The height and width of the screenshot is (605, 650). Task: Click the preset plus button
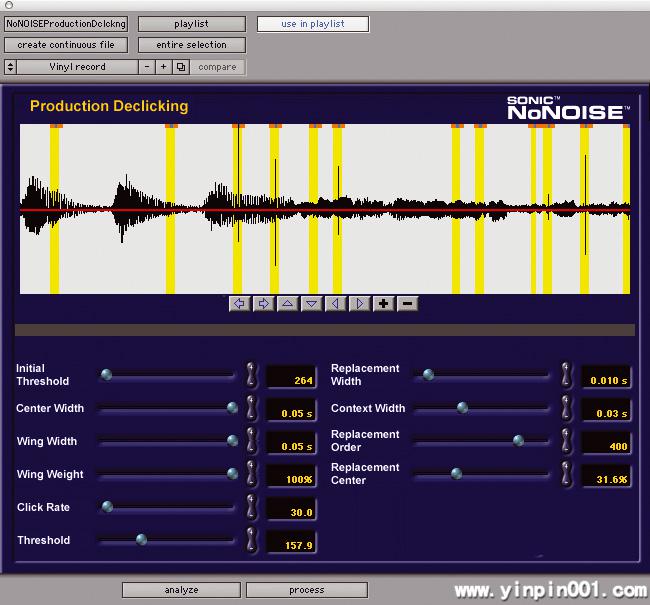(164, 67)
